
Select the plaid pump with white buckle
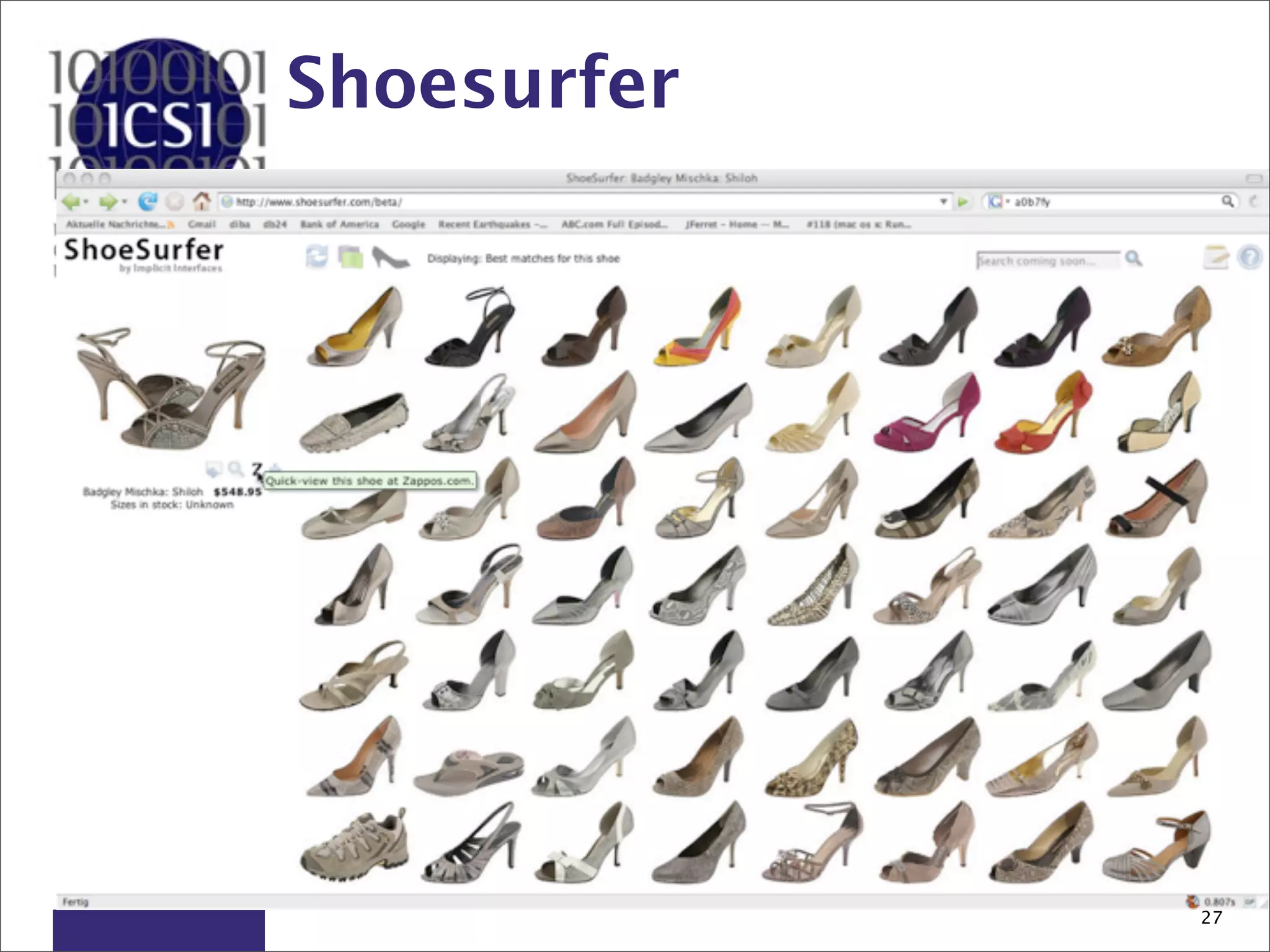click(x=928, y=498)
